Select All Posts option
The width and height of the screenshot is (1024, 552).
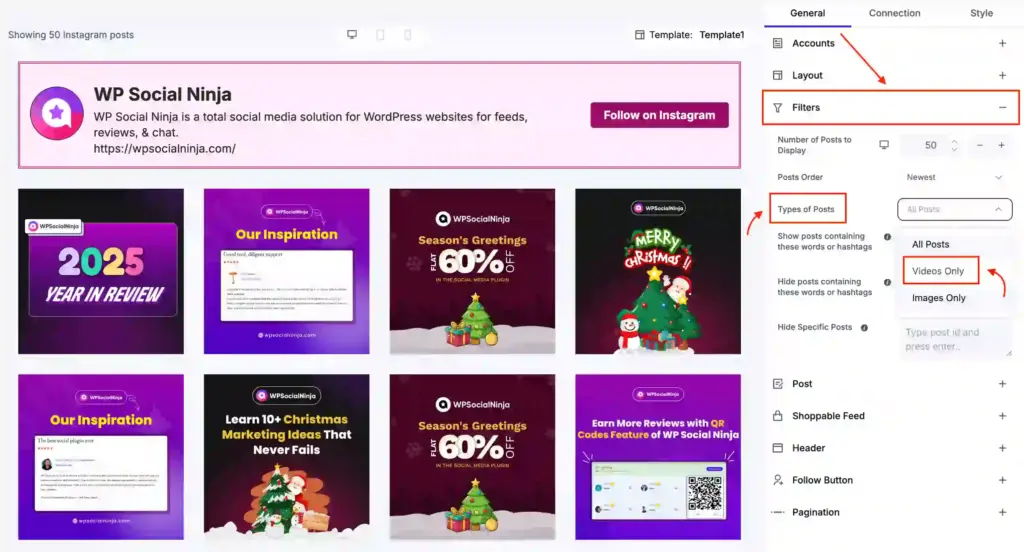[x=931, y=244]
